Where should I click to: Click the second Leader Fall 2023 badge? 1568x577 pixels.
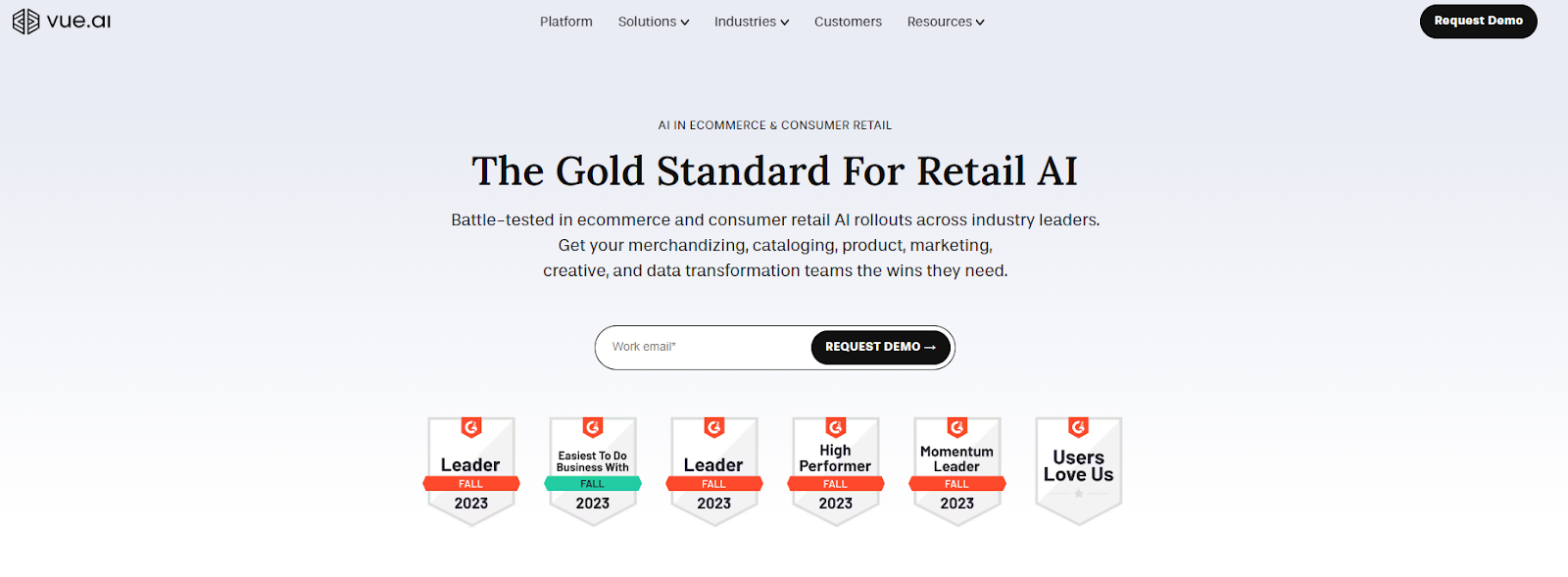pyautogui.click(x=714, y=471)
